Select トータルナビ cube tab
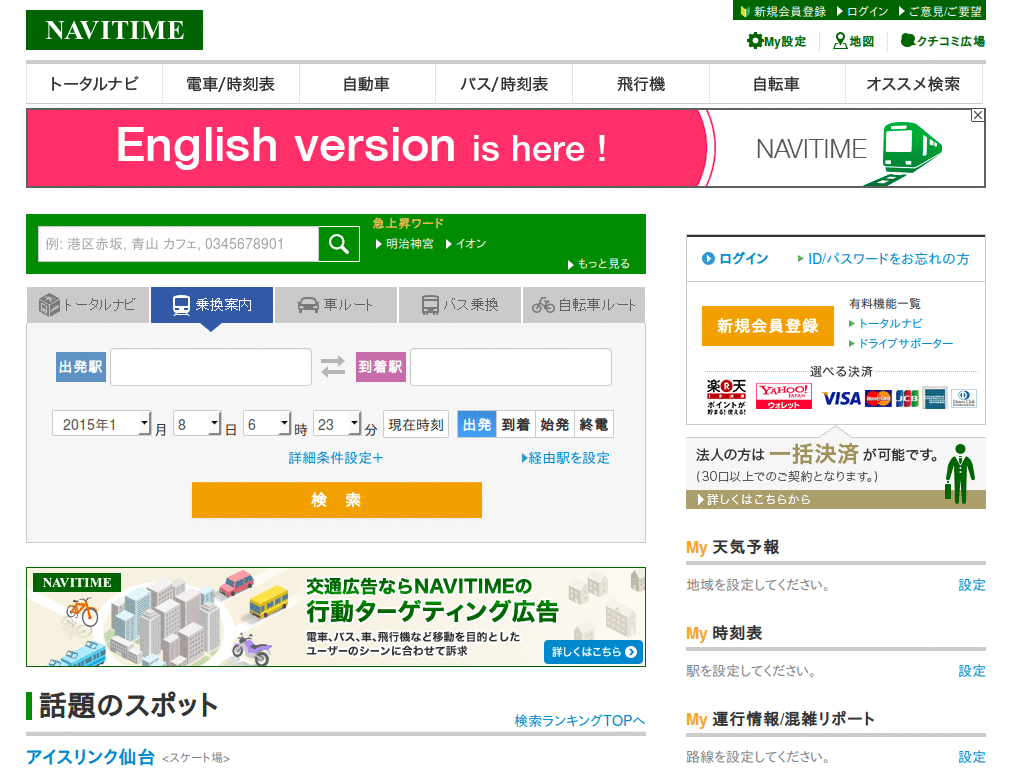 [x=88, y=305]
